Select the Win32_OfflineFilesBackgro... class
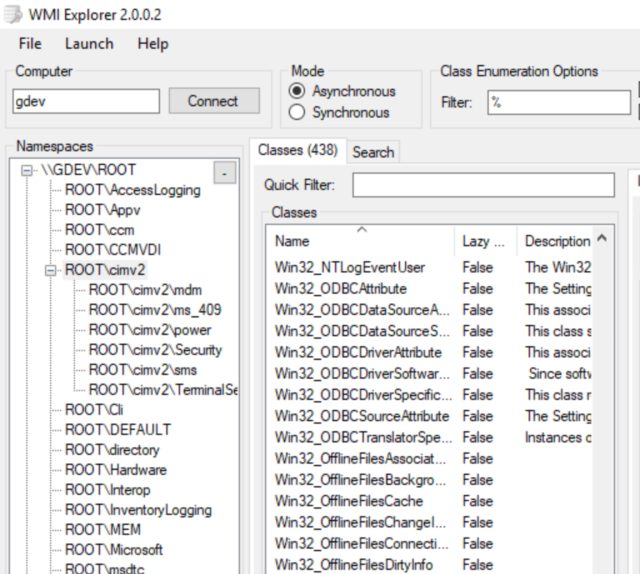Screen dimensions: 640x574 (360, 480)
